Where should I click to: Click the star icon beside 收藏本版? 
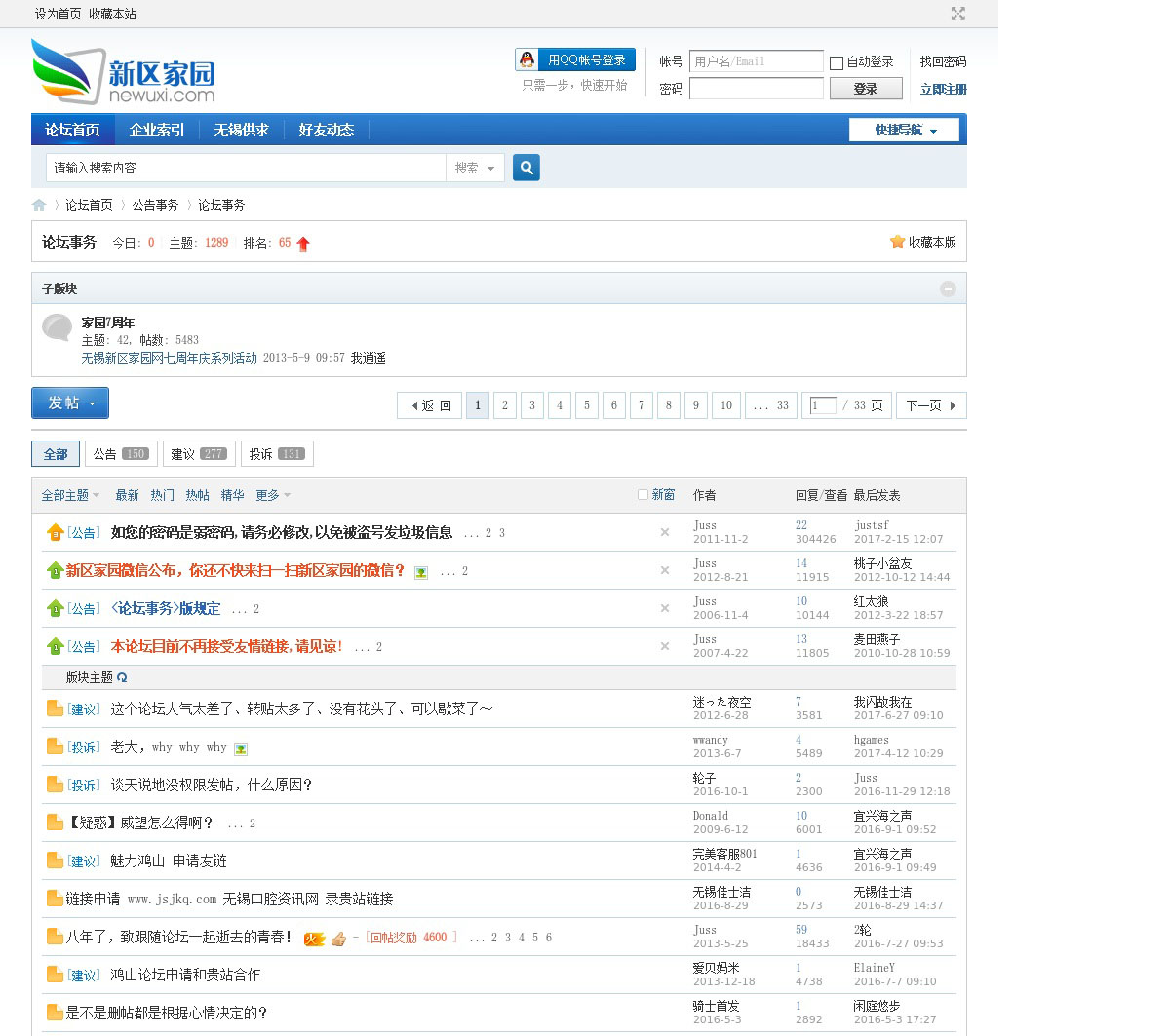(897, 242)
